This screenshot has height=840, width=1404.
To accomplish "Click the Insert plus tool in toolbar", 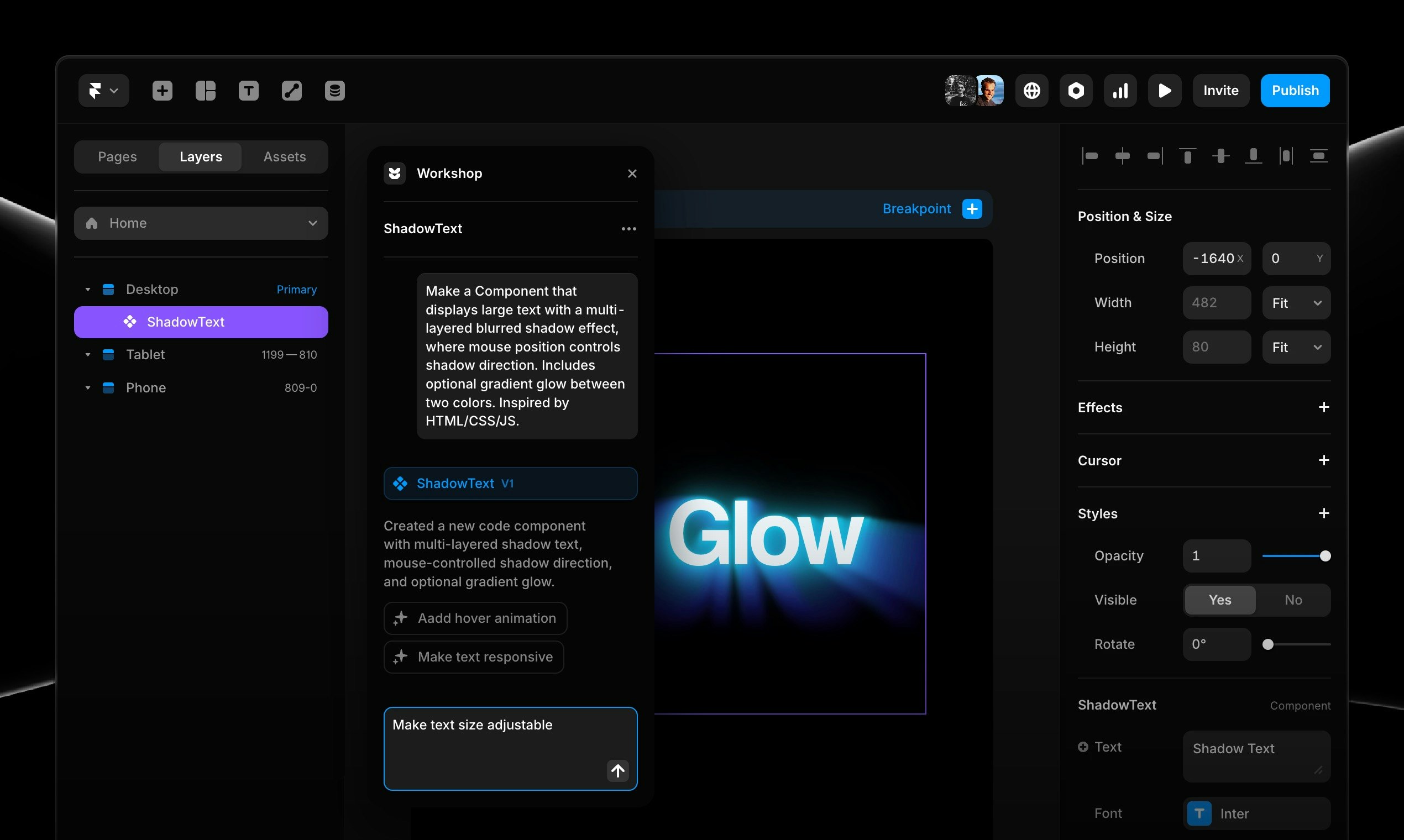I will click(x=162, y=91).
